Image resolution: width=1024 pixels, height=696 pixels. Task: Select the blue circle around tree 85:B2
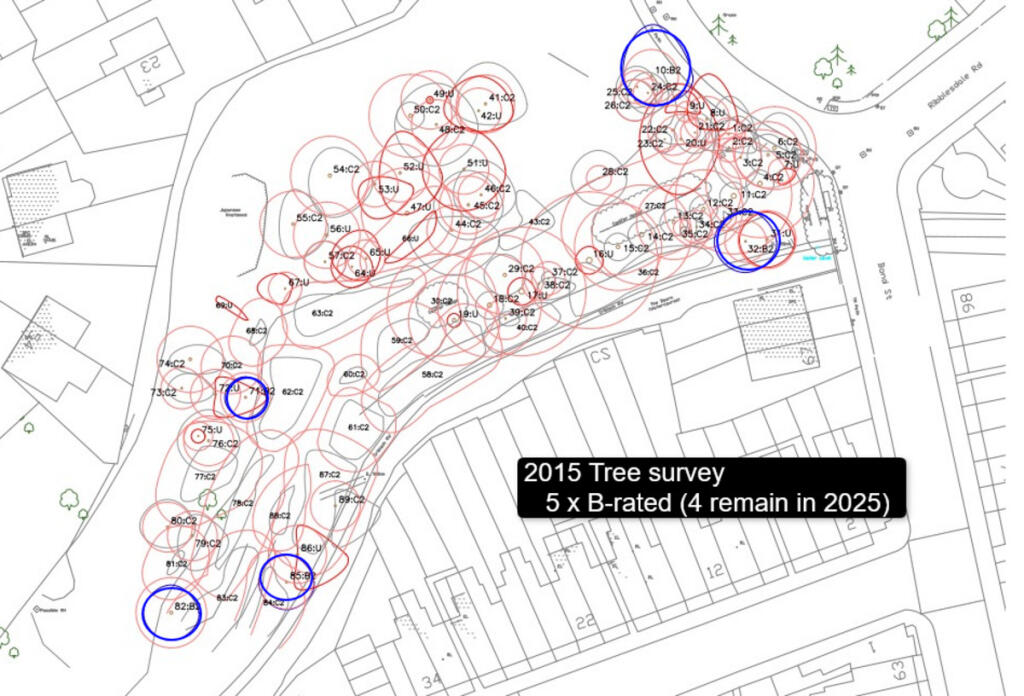point(287,577)
